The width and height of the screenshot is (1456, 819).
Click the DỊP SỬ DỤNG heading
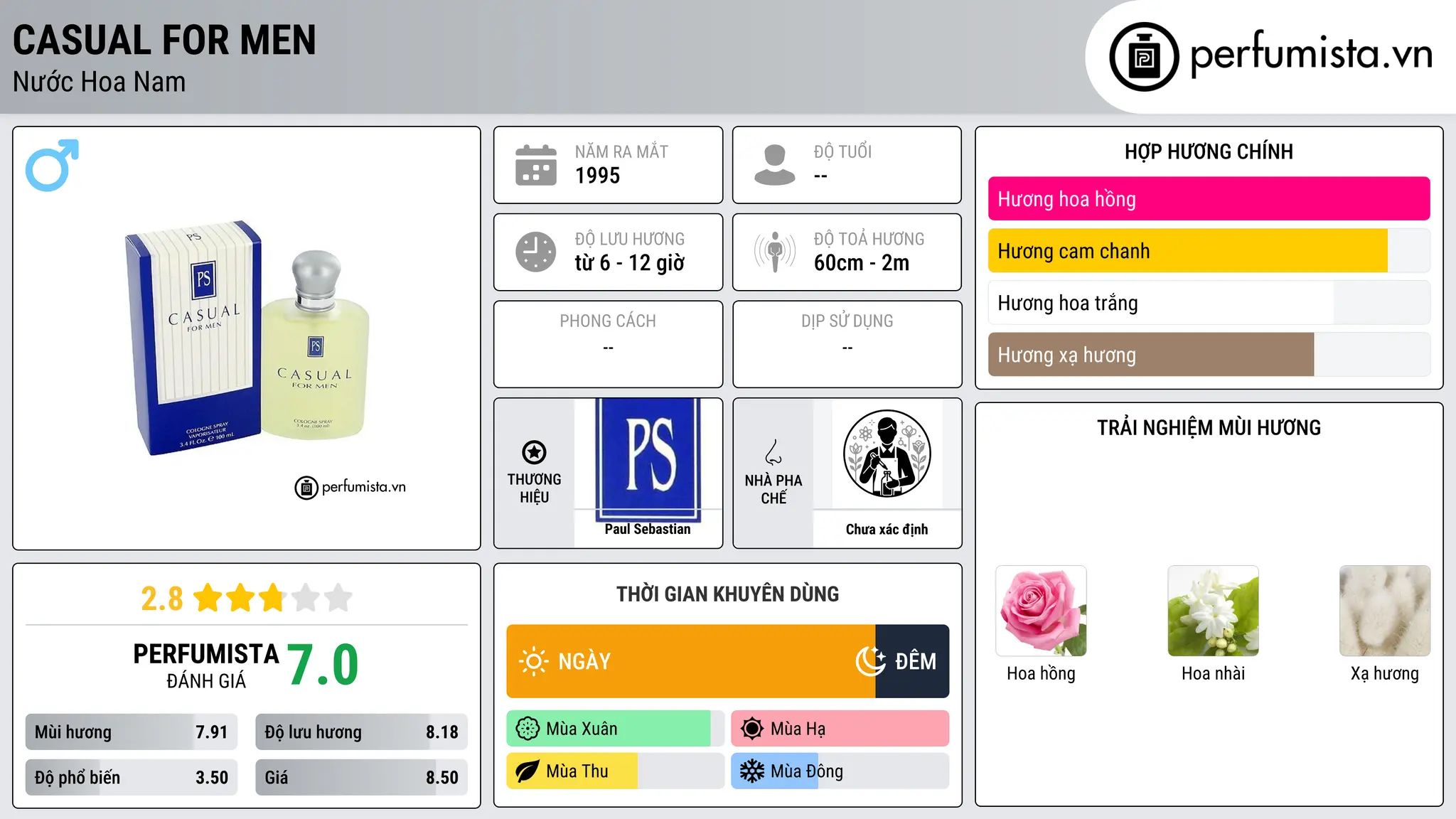point(847,321)
